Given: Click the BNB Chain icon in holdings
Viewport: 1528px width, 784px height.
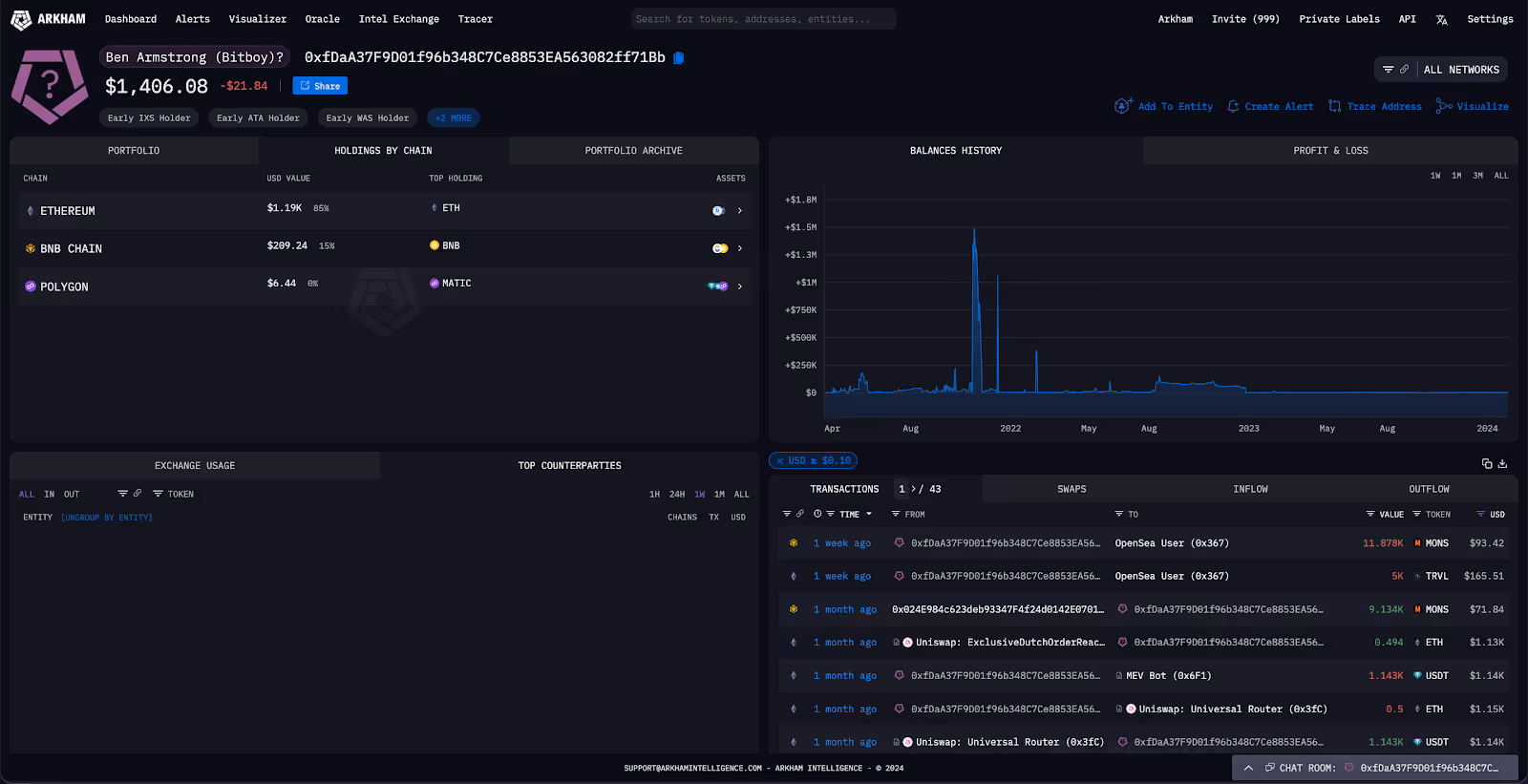Looking at the screenshot, I should click(31, 248).
